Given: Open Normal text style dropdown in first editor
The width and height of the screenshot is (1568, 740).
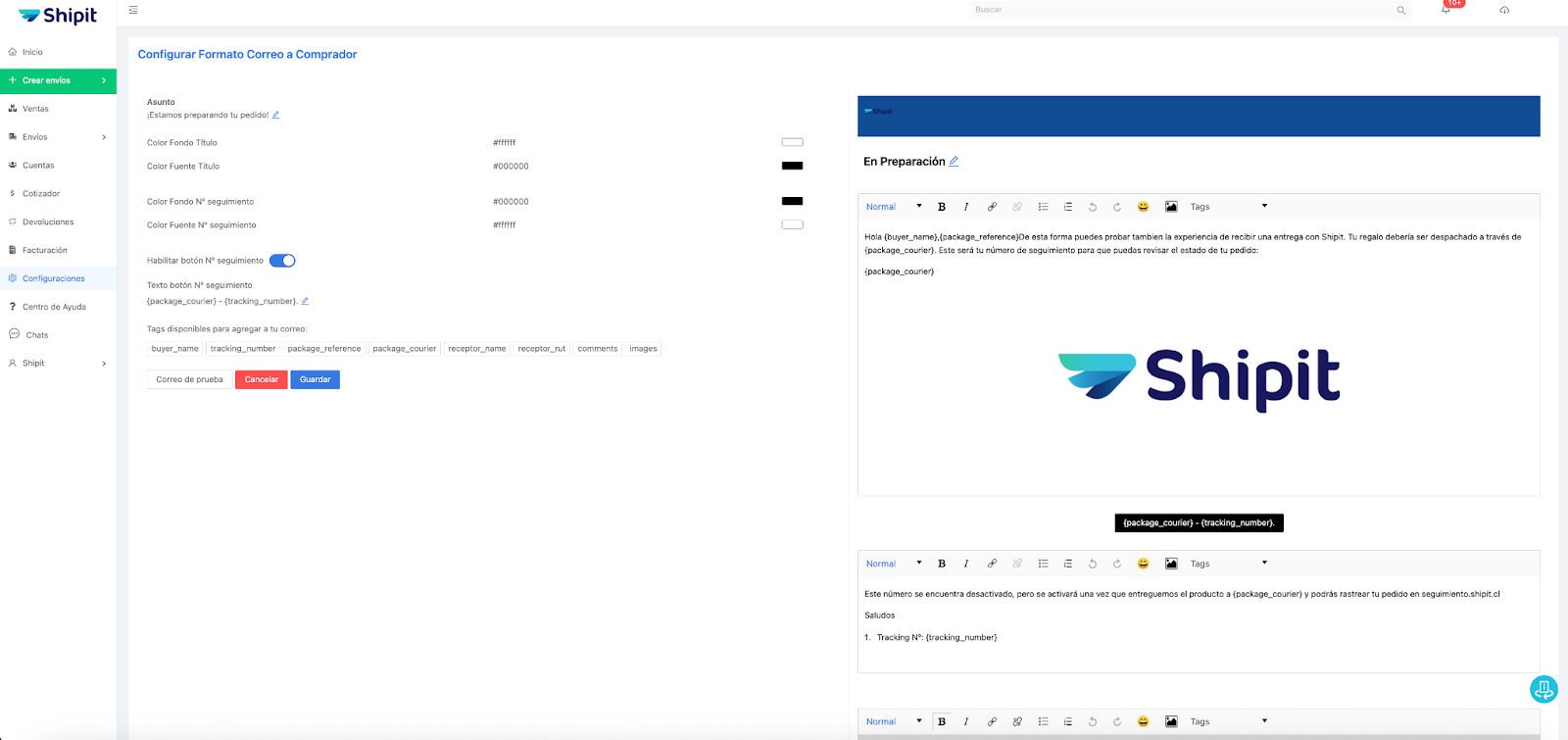Looking at the screenshot, I should (894, 207).
